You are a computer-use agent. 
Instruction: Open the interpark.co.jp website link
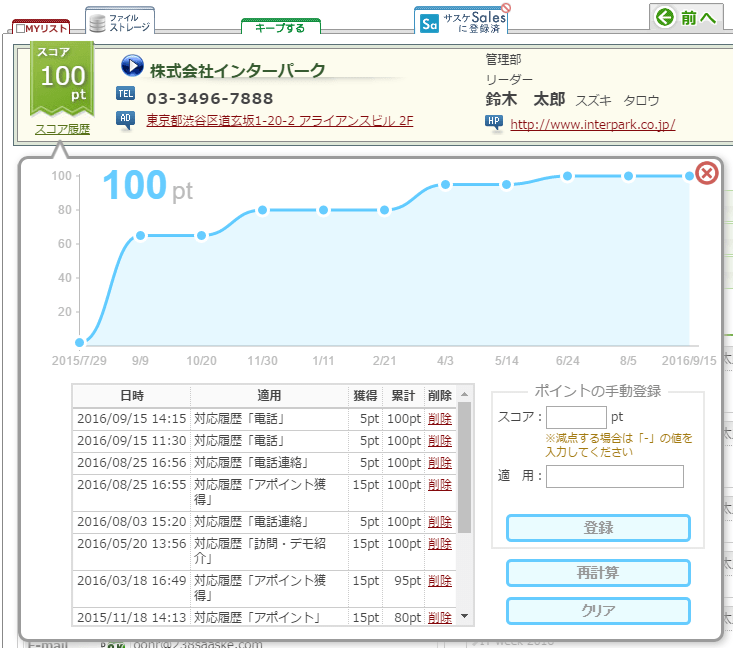(x=593, y=124)
